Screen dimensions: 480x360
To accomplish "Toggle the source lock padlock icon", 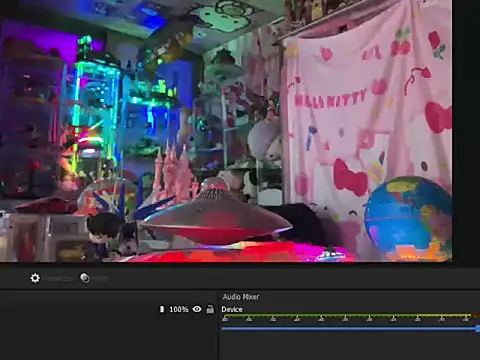I will pyautogui.click(x=210, y=309).
